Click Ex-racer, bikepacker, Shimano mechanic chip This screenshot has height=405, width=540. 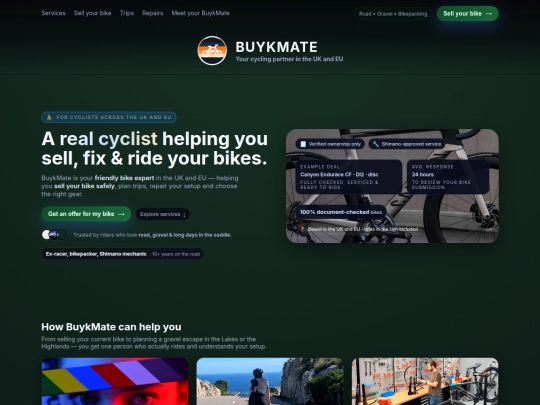(123, 254)
